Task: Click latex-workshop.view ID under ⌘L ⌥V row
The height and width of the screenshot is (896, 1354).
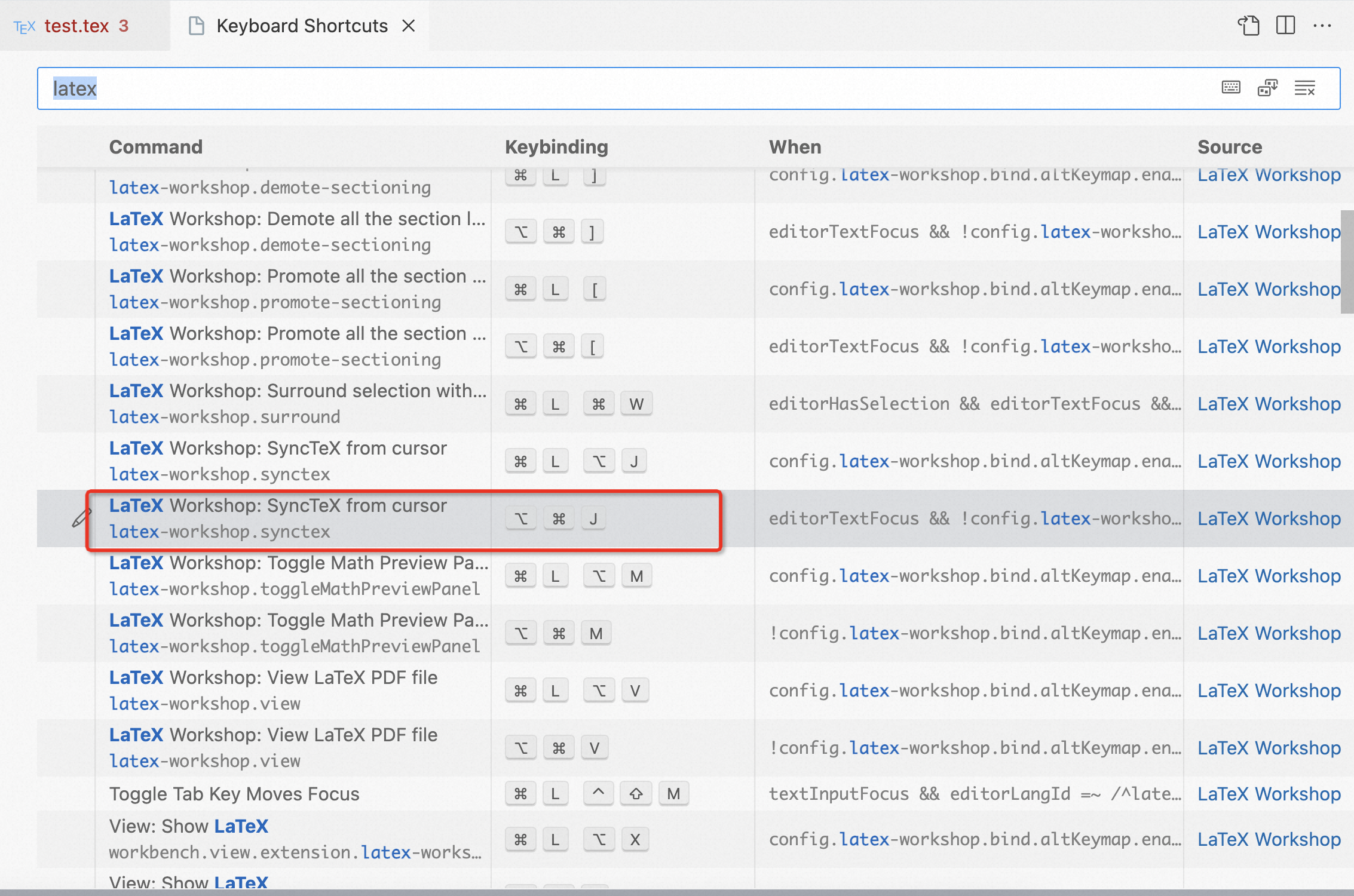Action: 205,704
